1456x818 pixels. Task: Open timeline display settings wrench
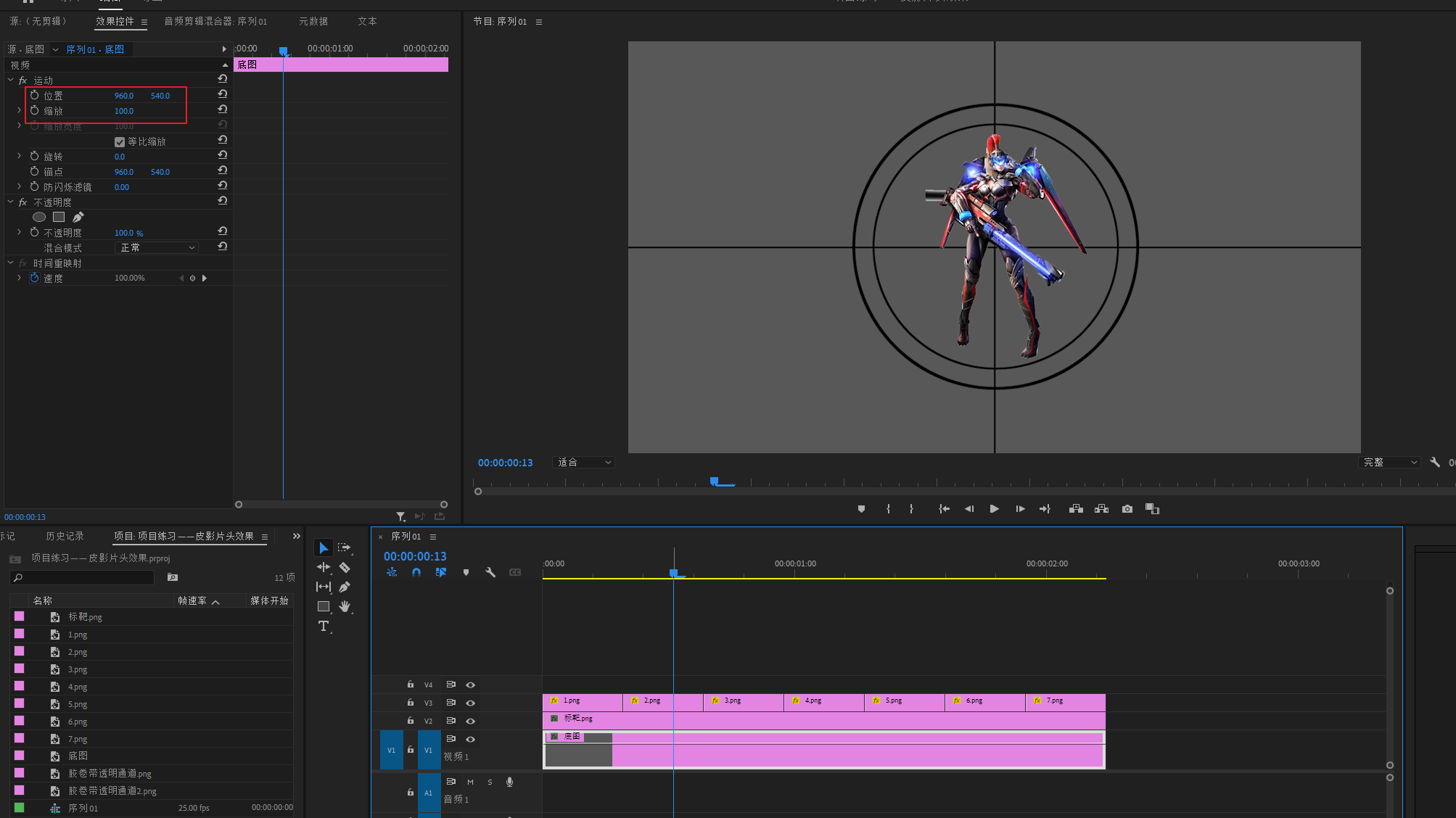[490, 572]
